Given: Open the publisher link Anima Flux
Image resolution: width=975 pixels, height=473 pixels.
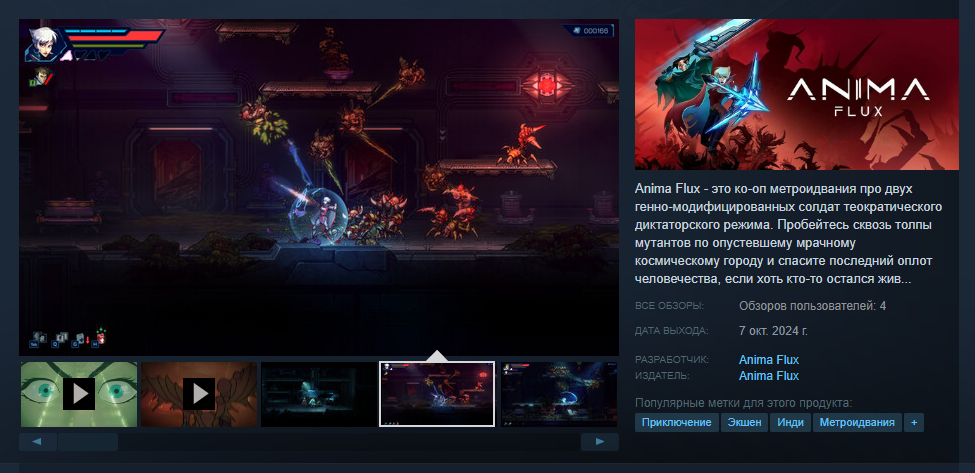Looking at the screenshot, I should pyautogui.click(x=769, y=376).
